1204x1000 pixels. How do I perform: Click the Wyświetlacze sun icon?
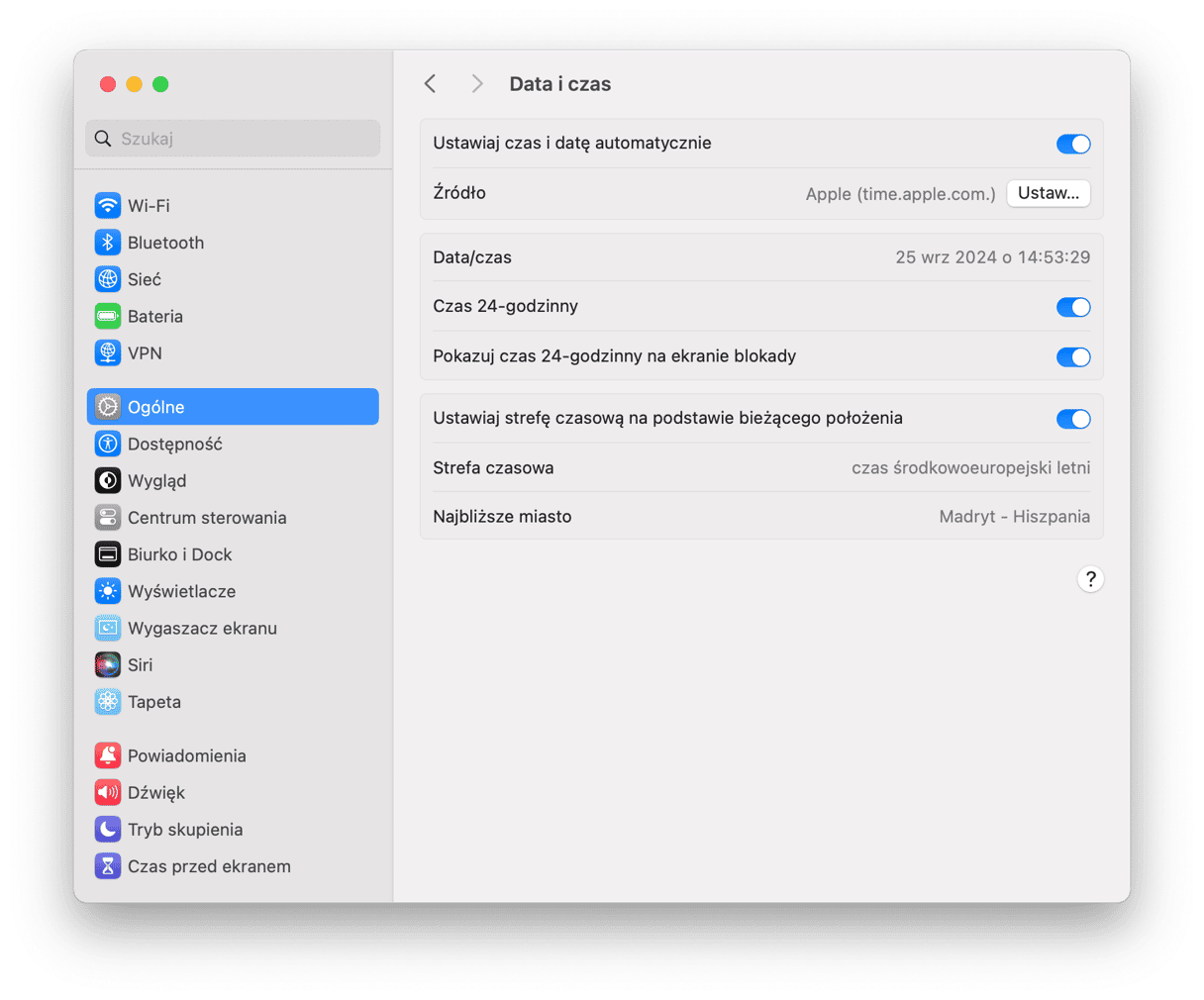pyautogui.click(x=108, y=591)
